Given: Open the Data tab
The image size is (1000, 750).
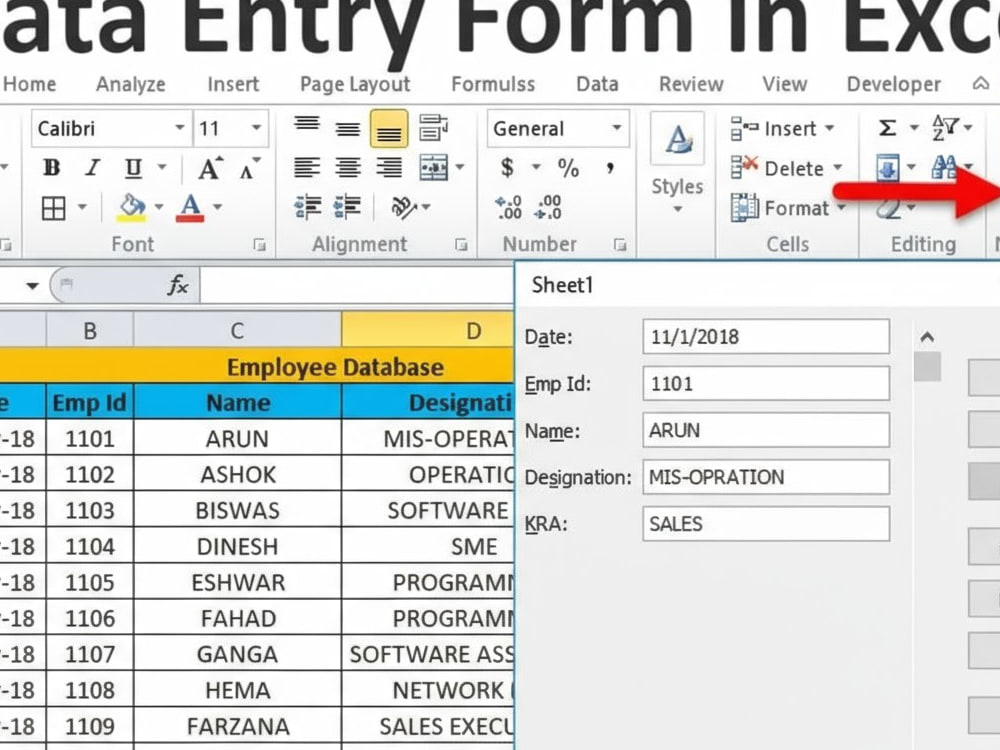Looking at the screenshot, I should (x=598, y=84).
